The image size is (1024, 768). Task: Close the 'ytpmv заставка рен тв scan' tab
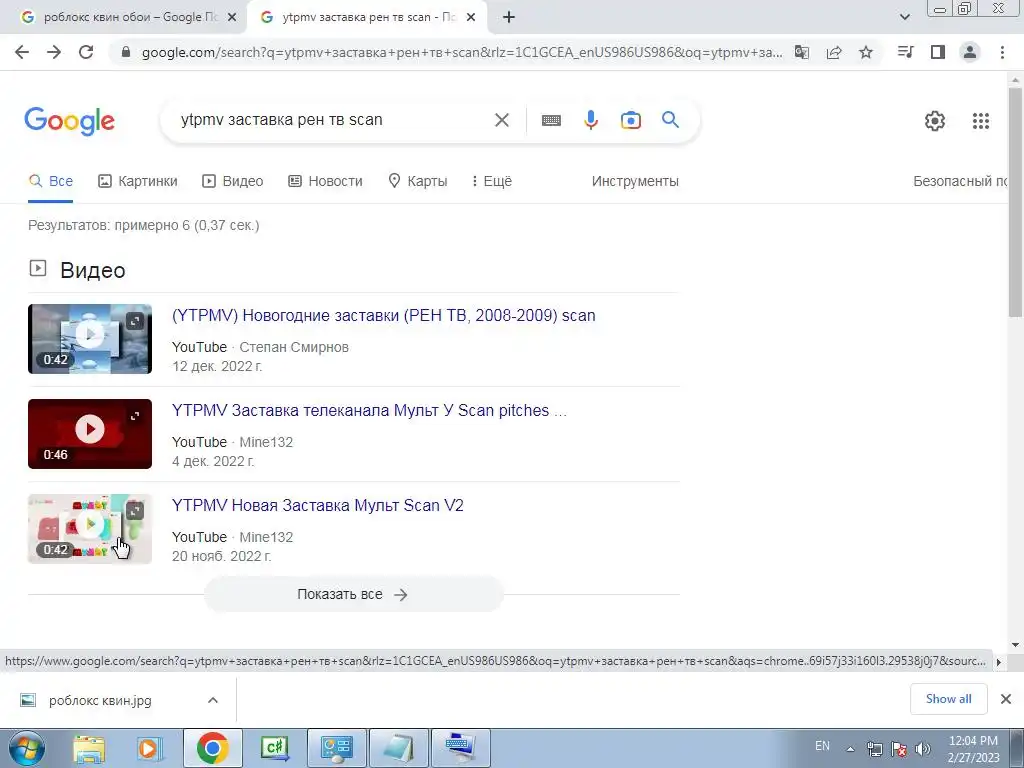pos(471,18)
